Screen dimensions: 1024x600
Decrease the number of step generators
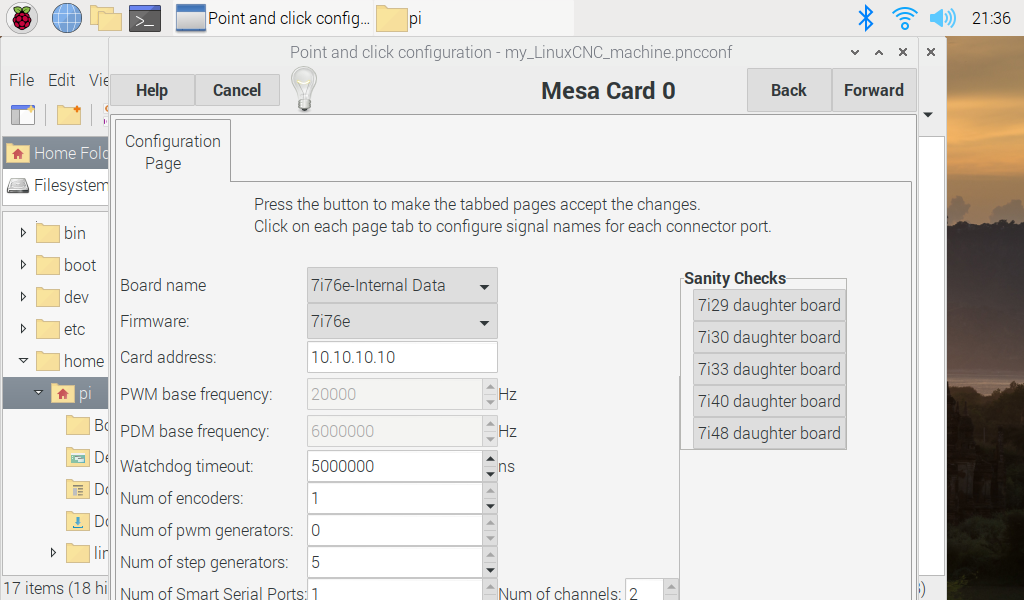[490, 570]
